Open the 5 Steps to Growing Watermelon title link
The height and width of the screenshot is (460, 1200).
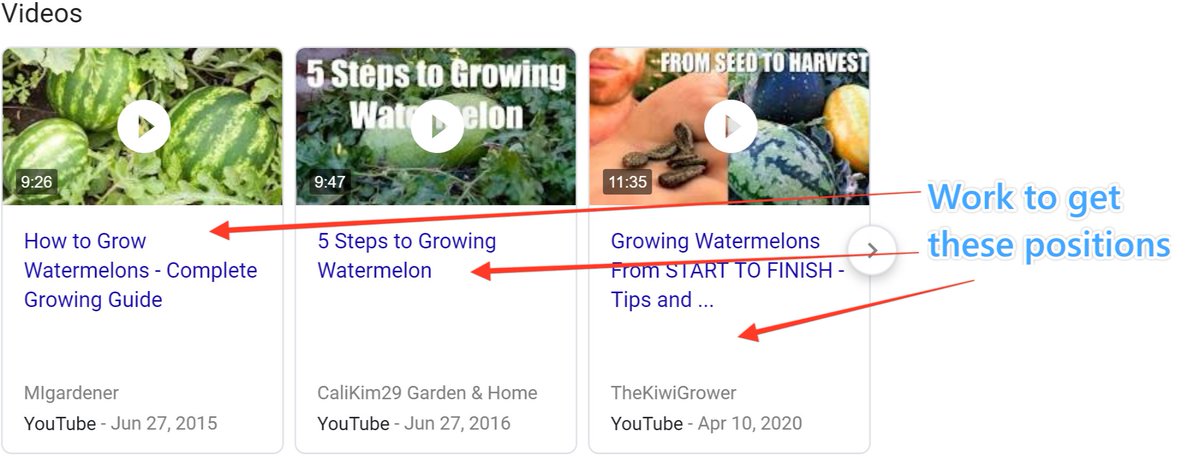pos(407,256)
